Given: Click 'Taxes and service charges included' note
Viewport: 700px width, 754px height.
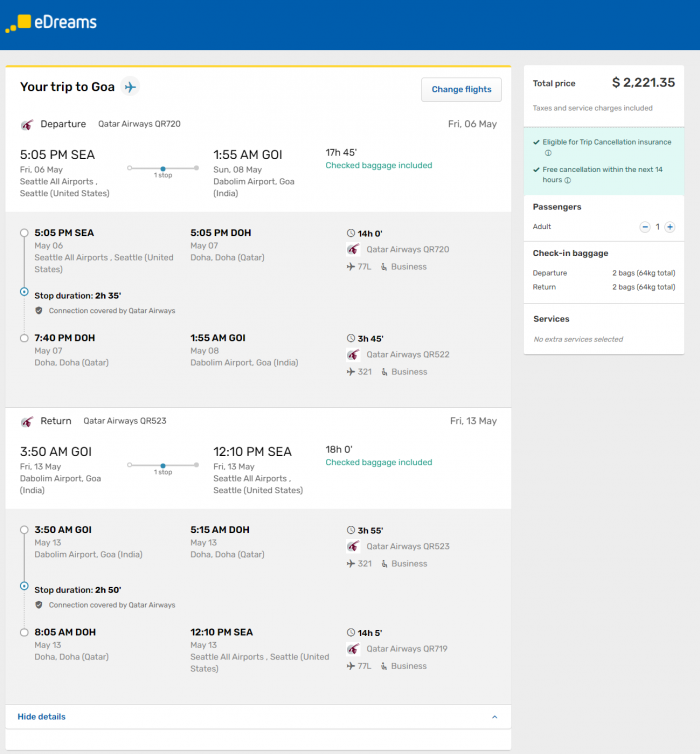Looking at the screenshot, I should (x=593, y=108).
